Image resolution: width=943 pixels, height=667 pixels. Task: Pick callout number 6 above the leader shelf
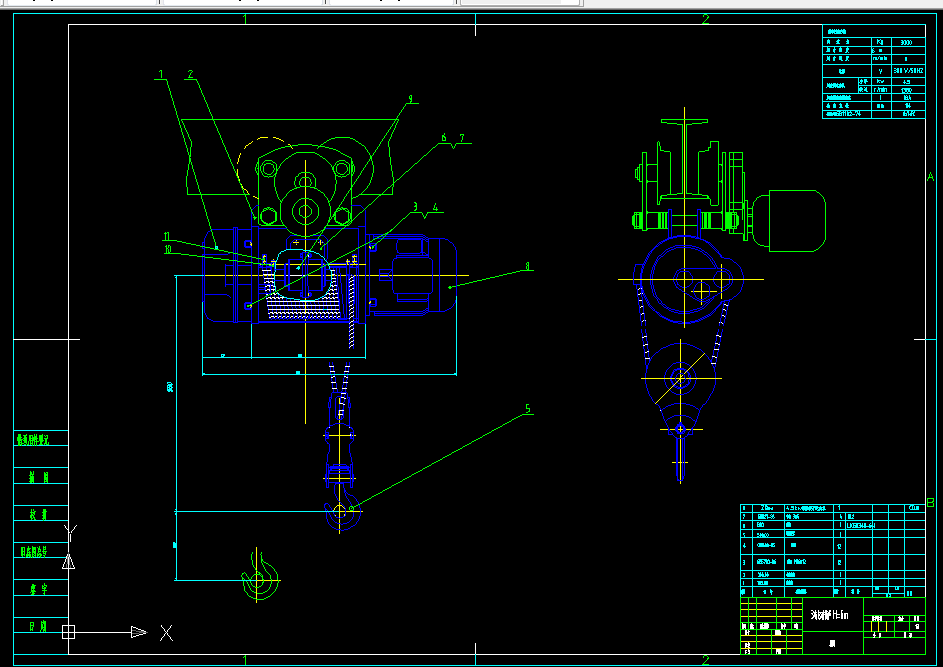tap(444, 138)
